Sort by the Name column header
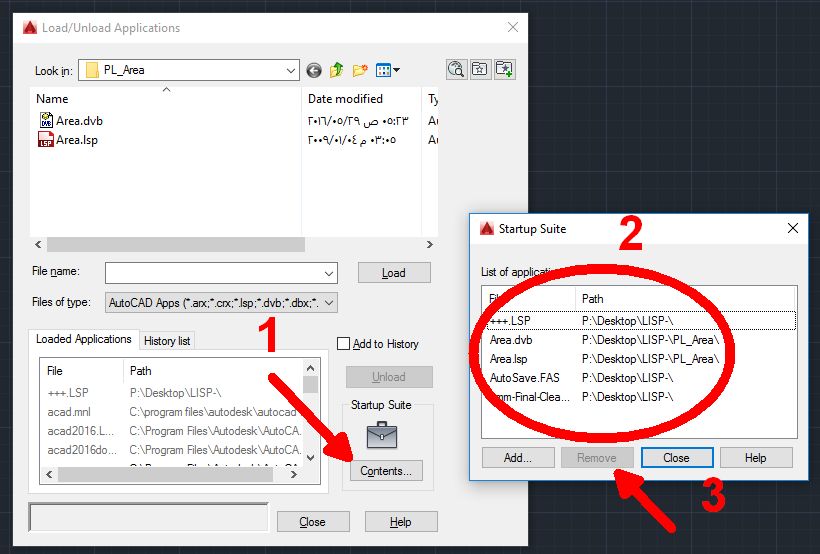Viewport: 820px width, 554px height. (x=165, y=98)
